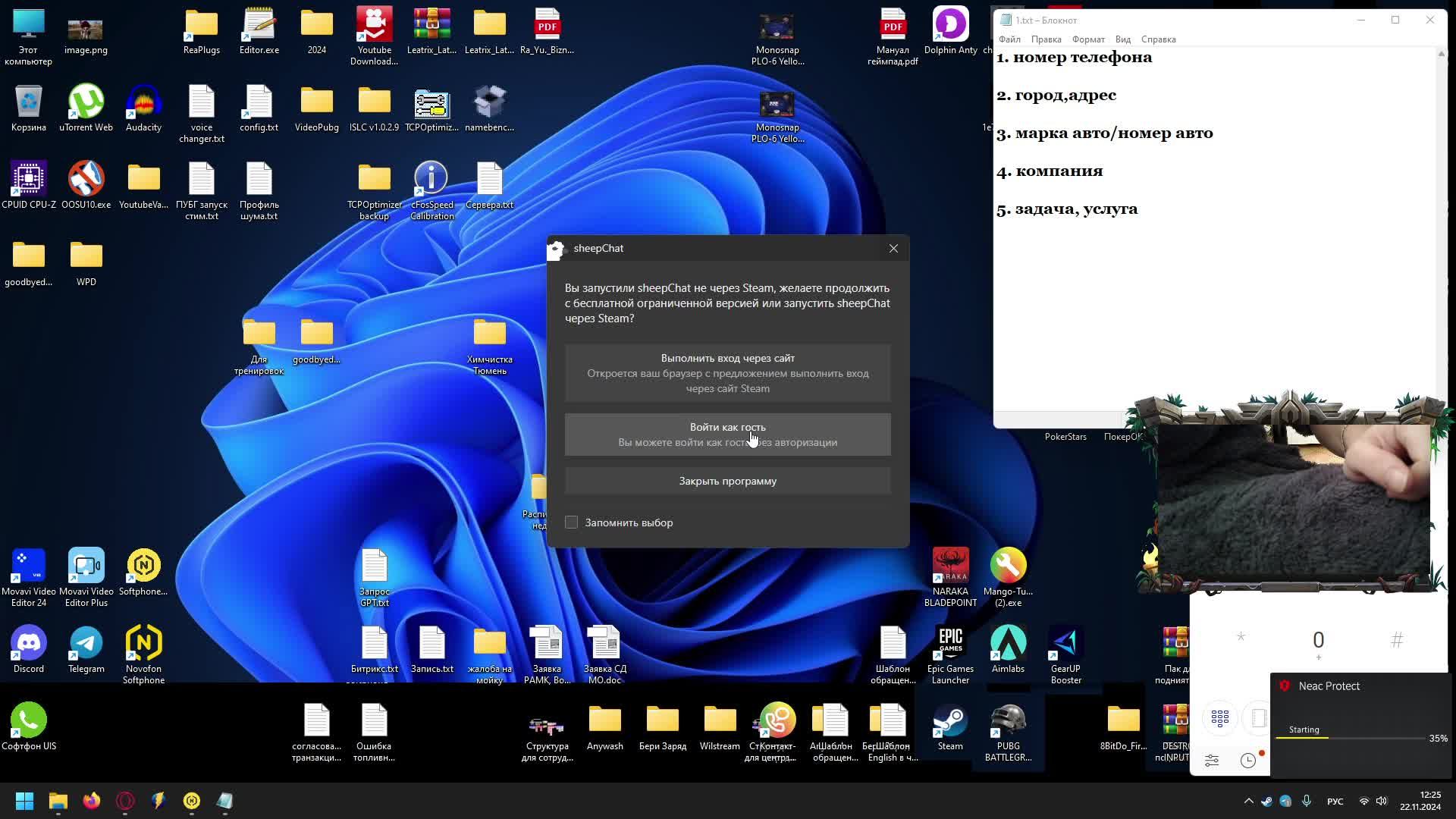1456x819 pixels.
Task: Select Закрыть программу option
Action: (x=728, y=480)
